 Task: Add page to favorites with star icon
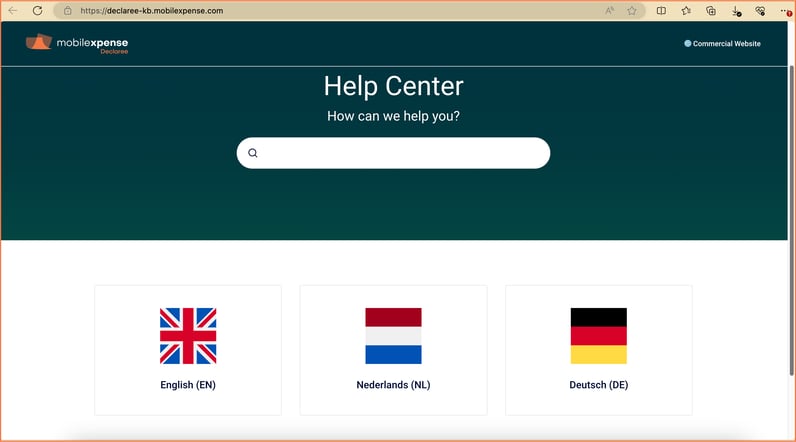click(x=632, y=11)
